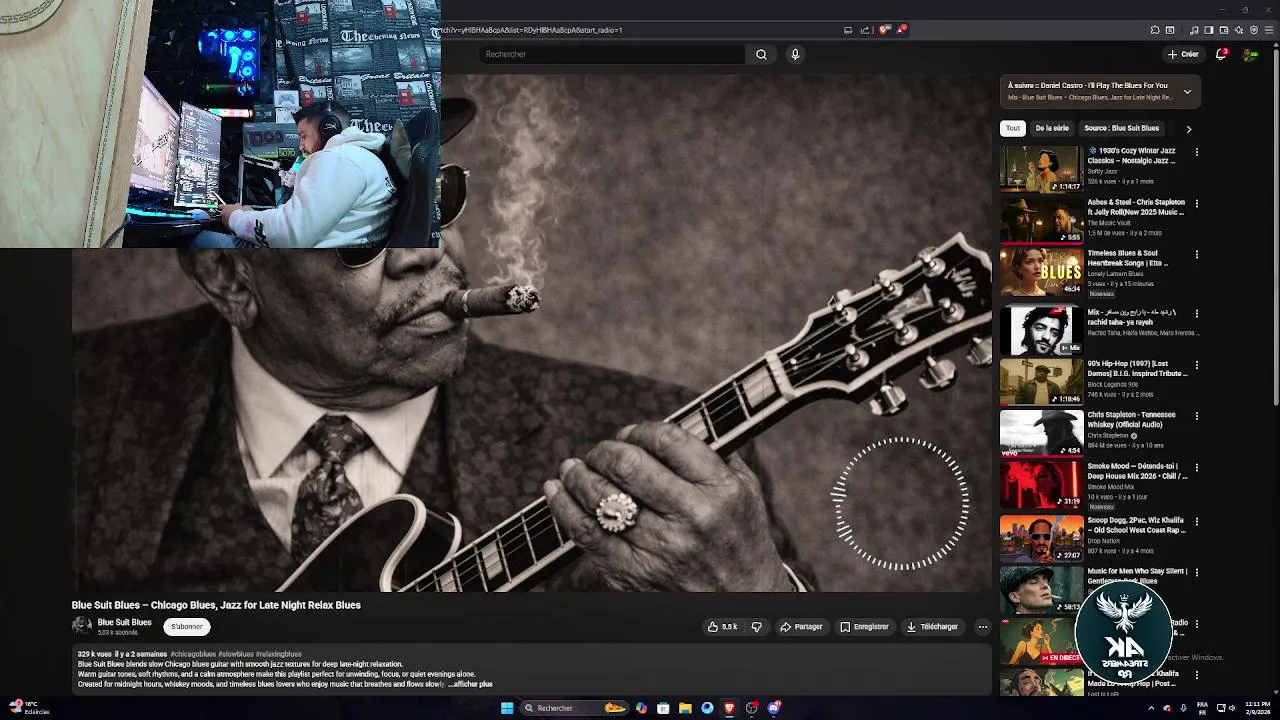
Task: Start voice search with the microphone icon
Action: (x=795, y=54)
